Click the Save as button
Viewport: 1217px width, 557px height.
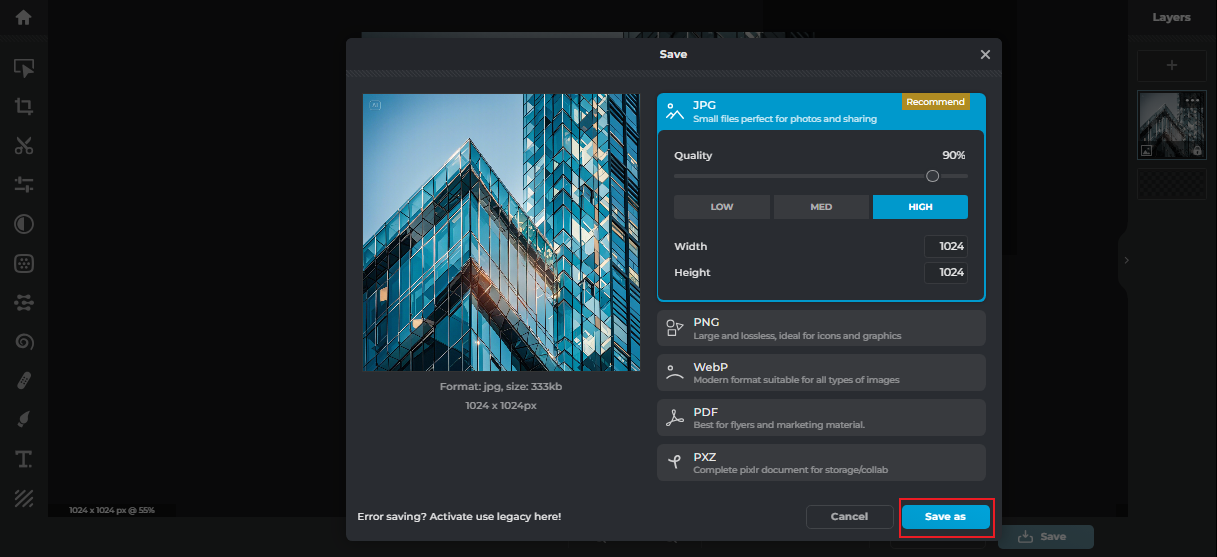[x=945, y=517]
